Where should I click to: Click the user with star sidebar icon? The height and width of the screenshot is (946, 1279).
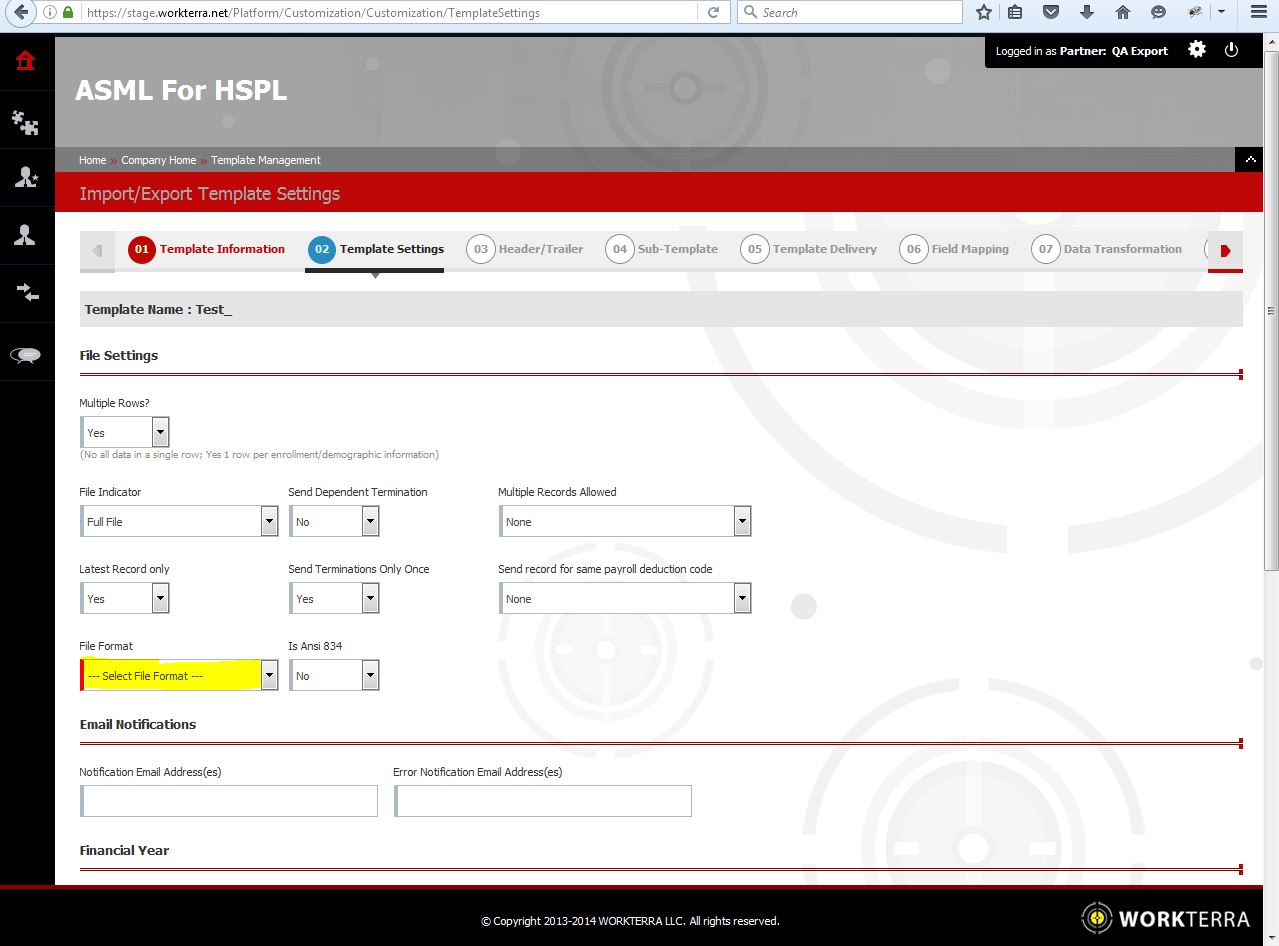click(x=26, y=178)
